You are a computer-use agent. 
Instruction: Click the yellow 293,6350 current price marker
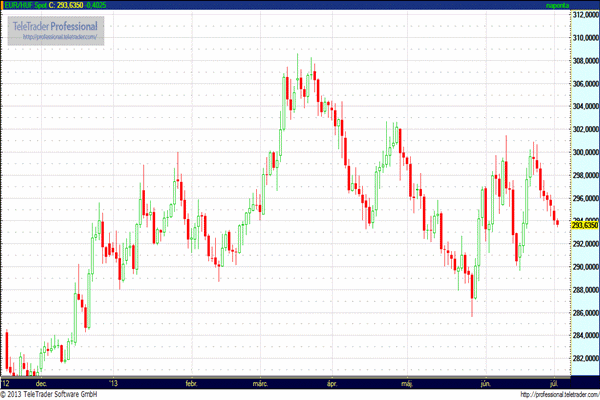click(x=584, y=225)
